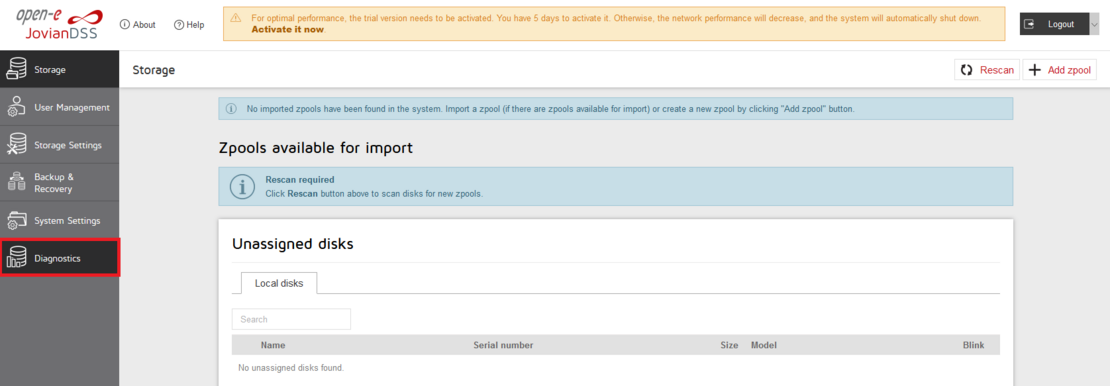Click the warning triangle in the activation banner

236,17
